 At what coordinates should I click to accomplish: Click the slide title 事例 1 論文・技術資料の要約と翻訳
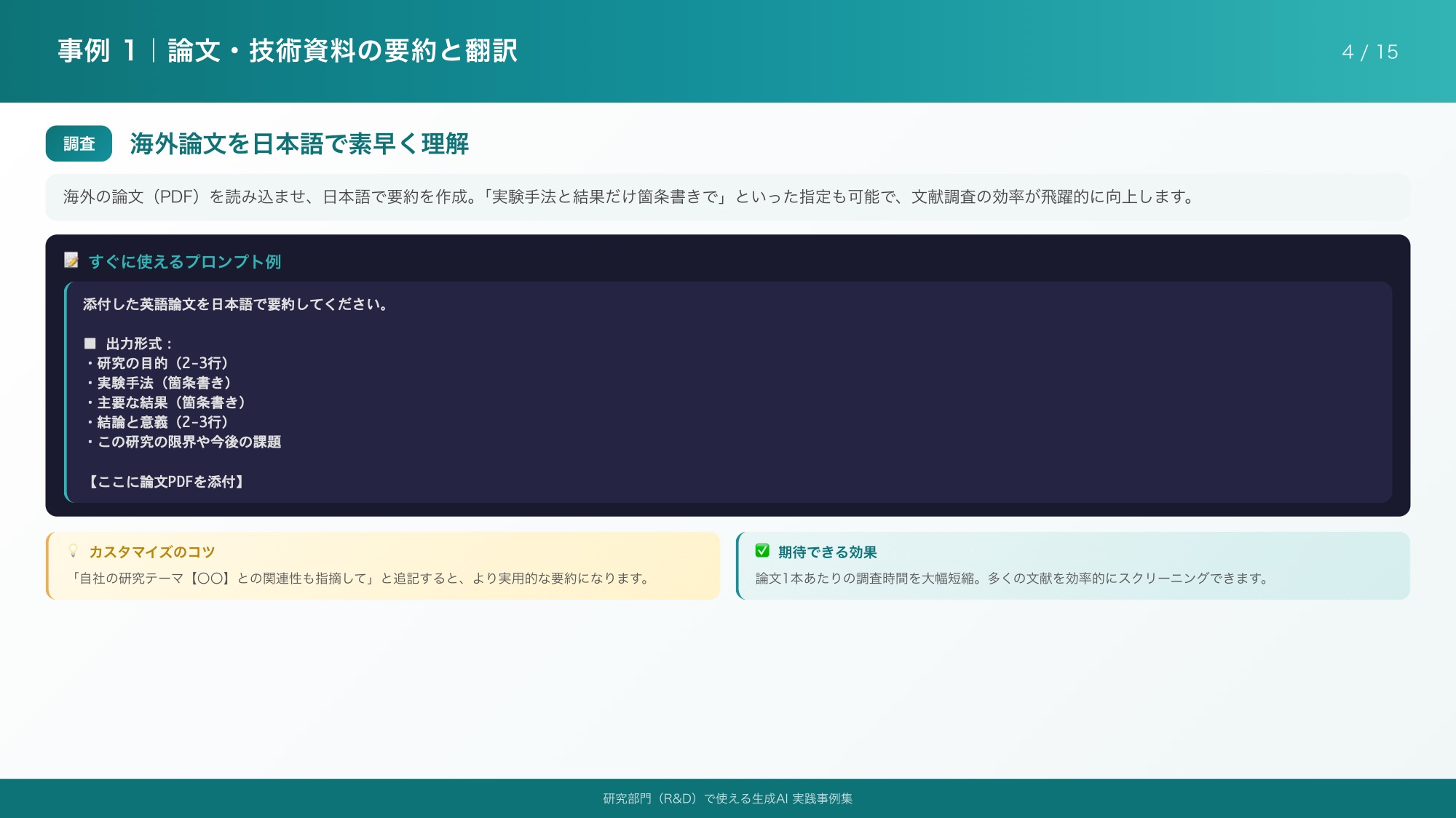click(x=288, y=51)
